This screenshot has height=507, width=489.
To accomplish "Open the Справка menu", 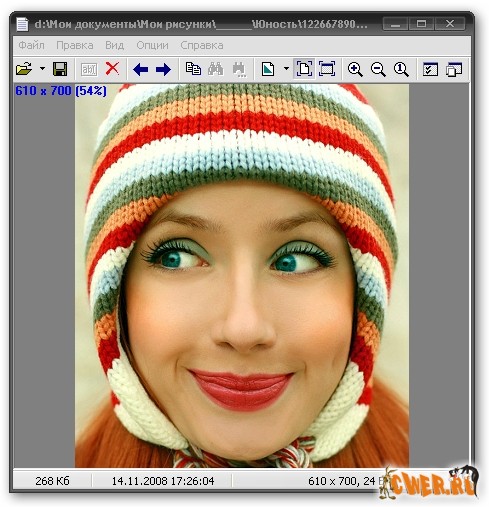I will click(202, 45).
